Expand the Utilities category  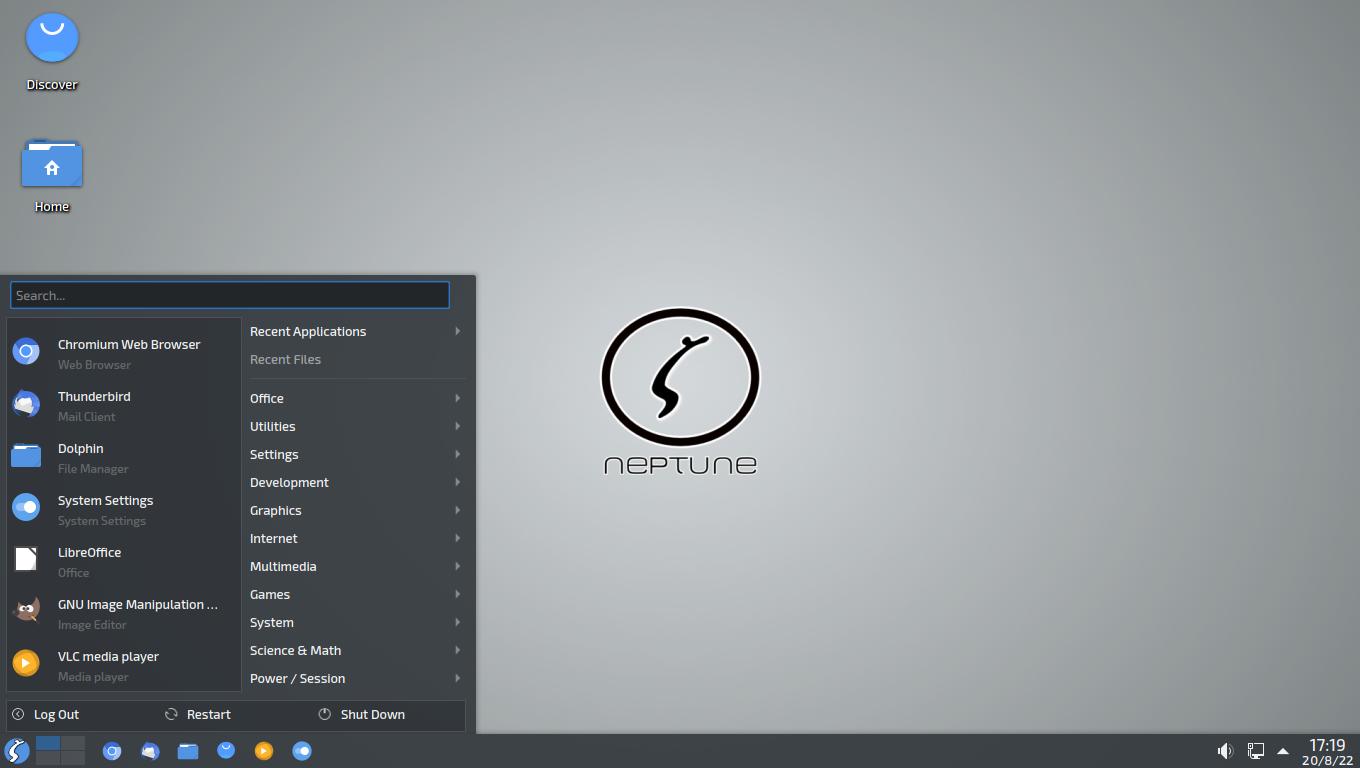pos(356,426)
